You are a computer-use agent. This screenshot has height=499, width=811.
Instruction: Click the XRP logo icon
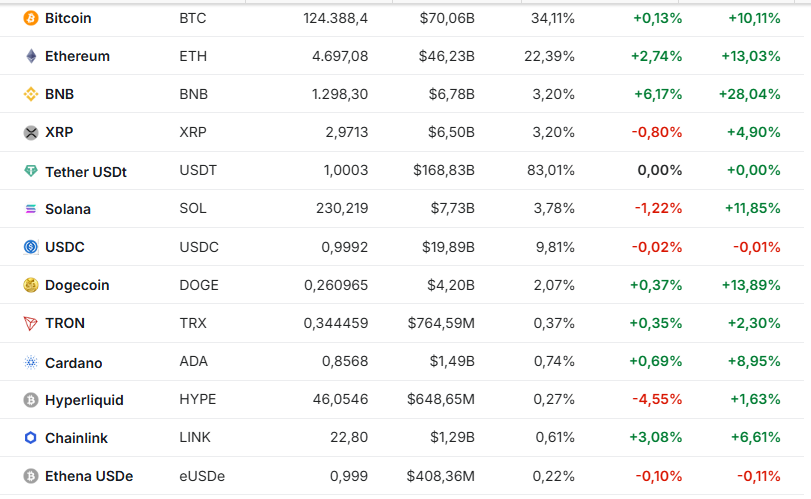tap(30, 132)
